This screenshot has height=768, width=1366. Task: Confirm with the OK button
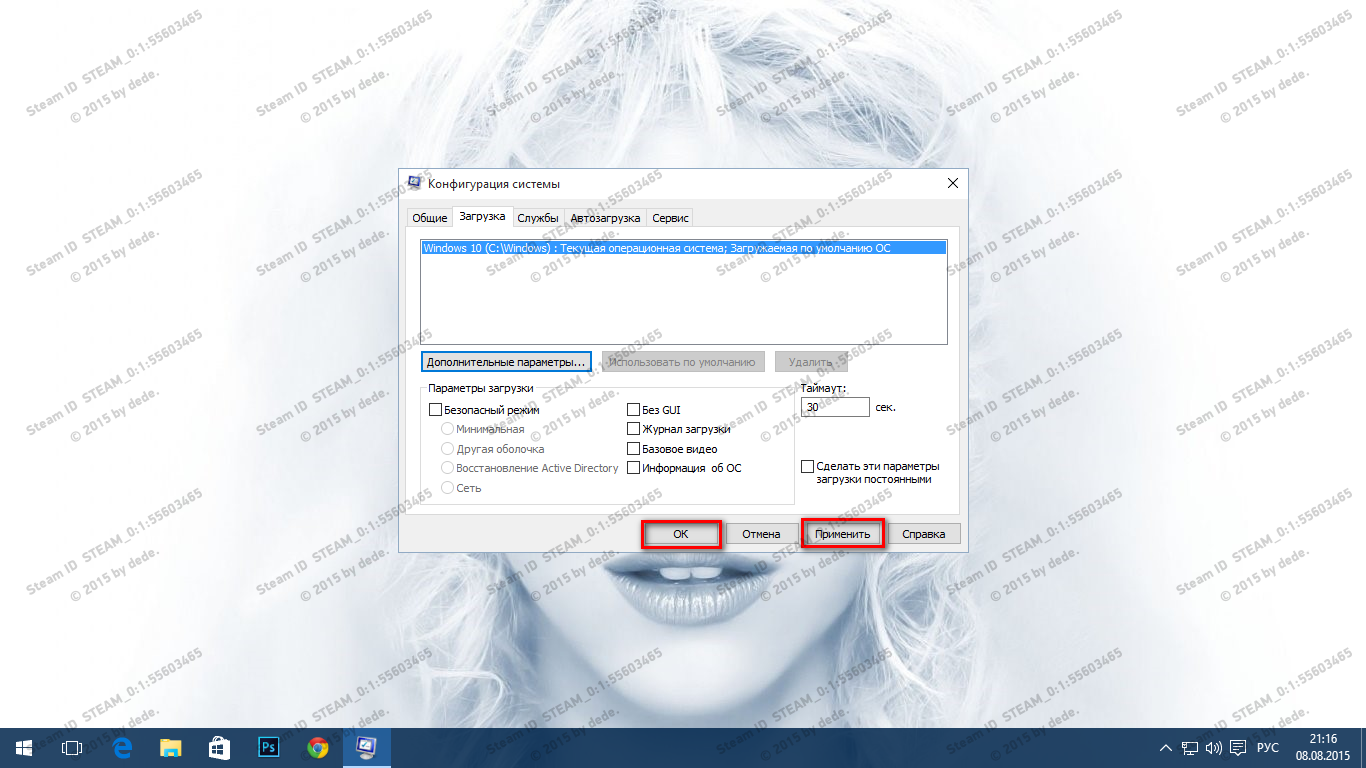click(680, 534)
